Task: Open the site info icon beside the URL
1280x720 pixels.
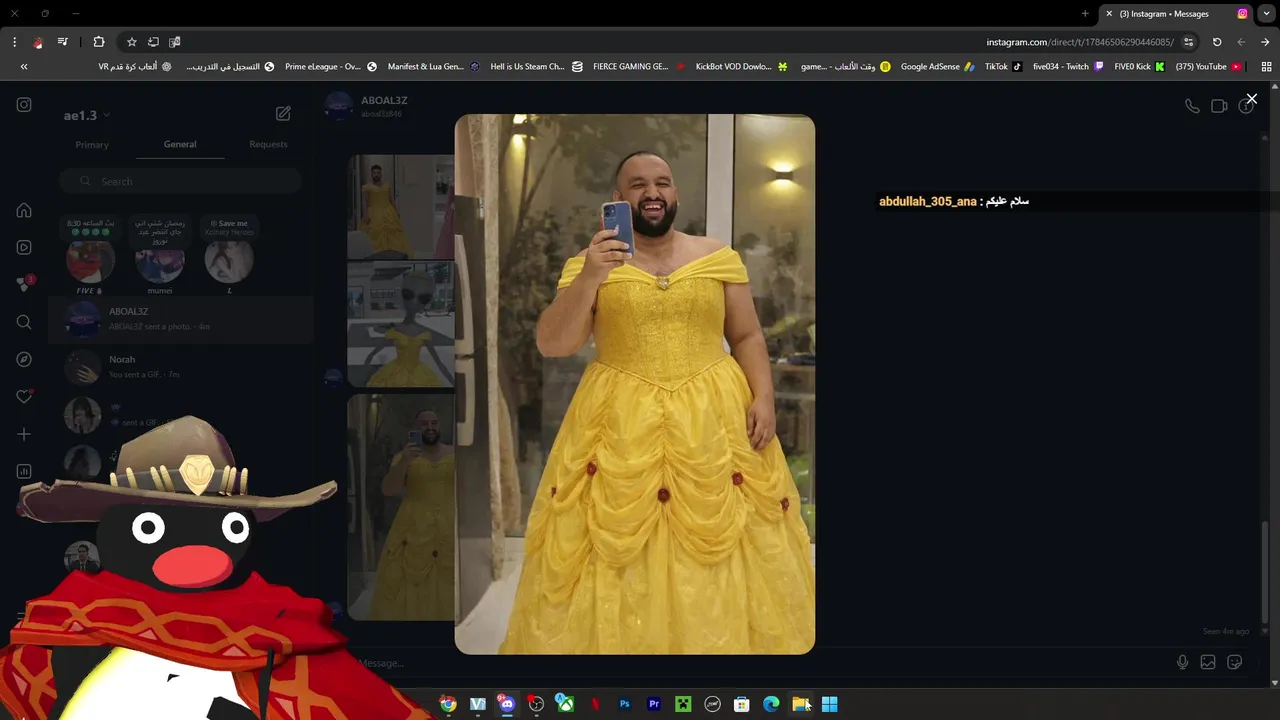Action: click(1188, 42)
